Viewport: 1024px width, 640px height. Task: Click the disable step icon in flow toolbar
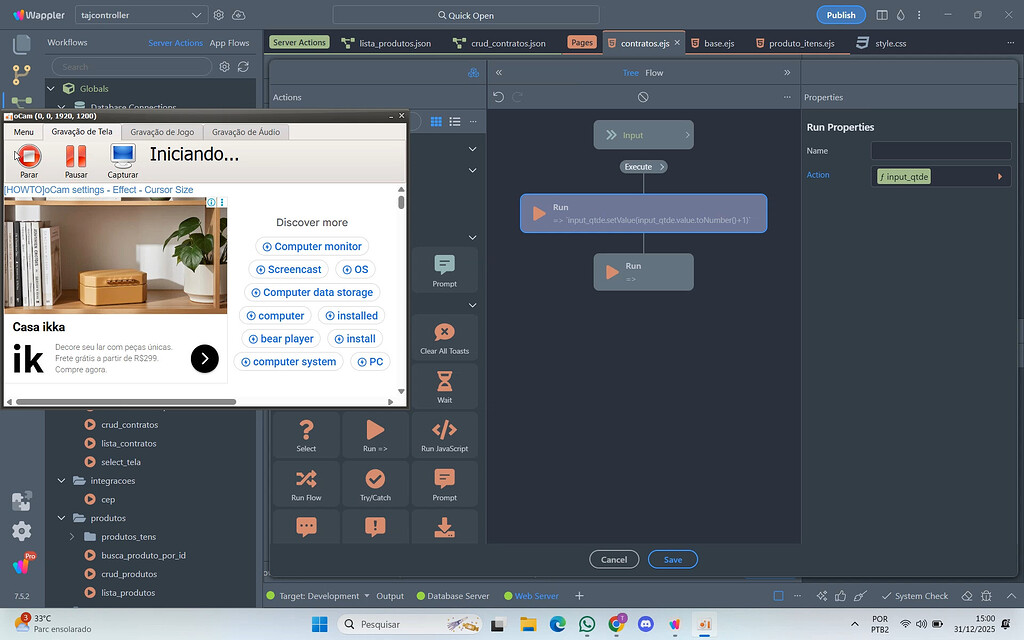click(x=643, y=97)
